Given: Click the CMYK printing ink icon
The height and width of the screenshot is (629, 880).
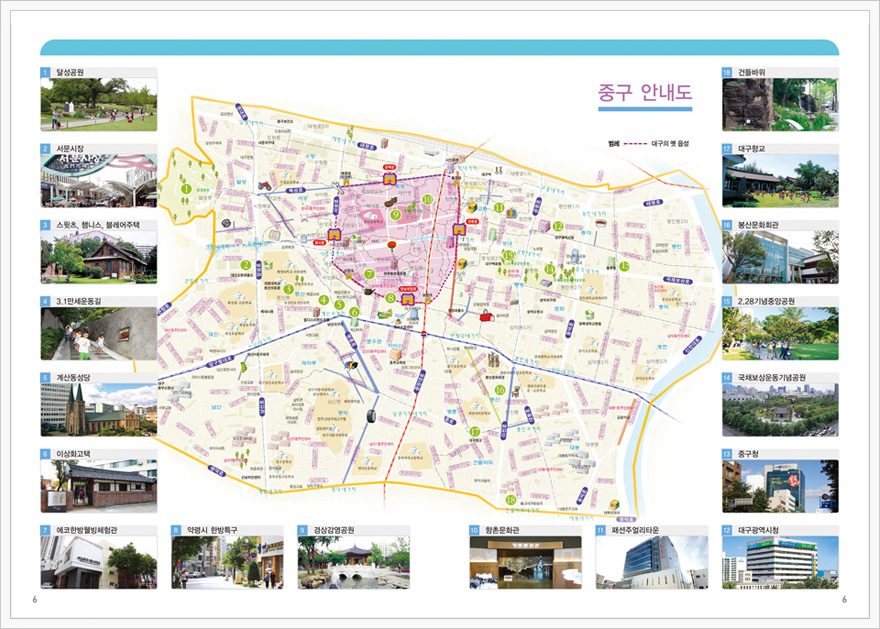Looking at the screenshot, I should pyautogui.click(x=351, y=365).
